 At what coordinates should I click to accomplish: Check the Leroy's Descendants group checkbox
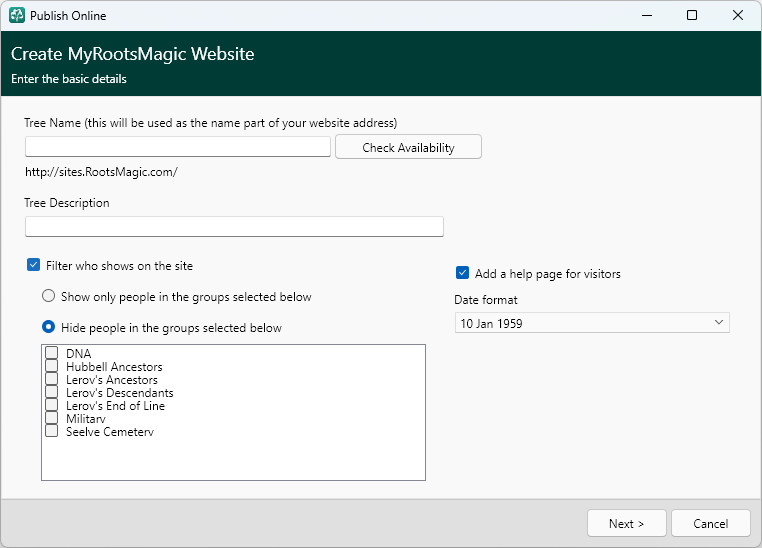point(52,392)
